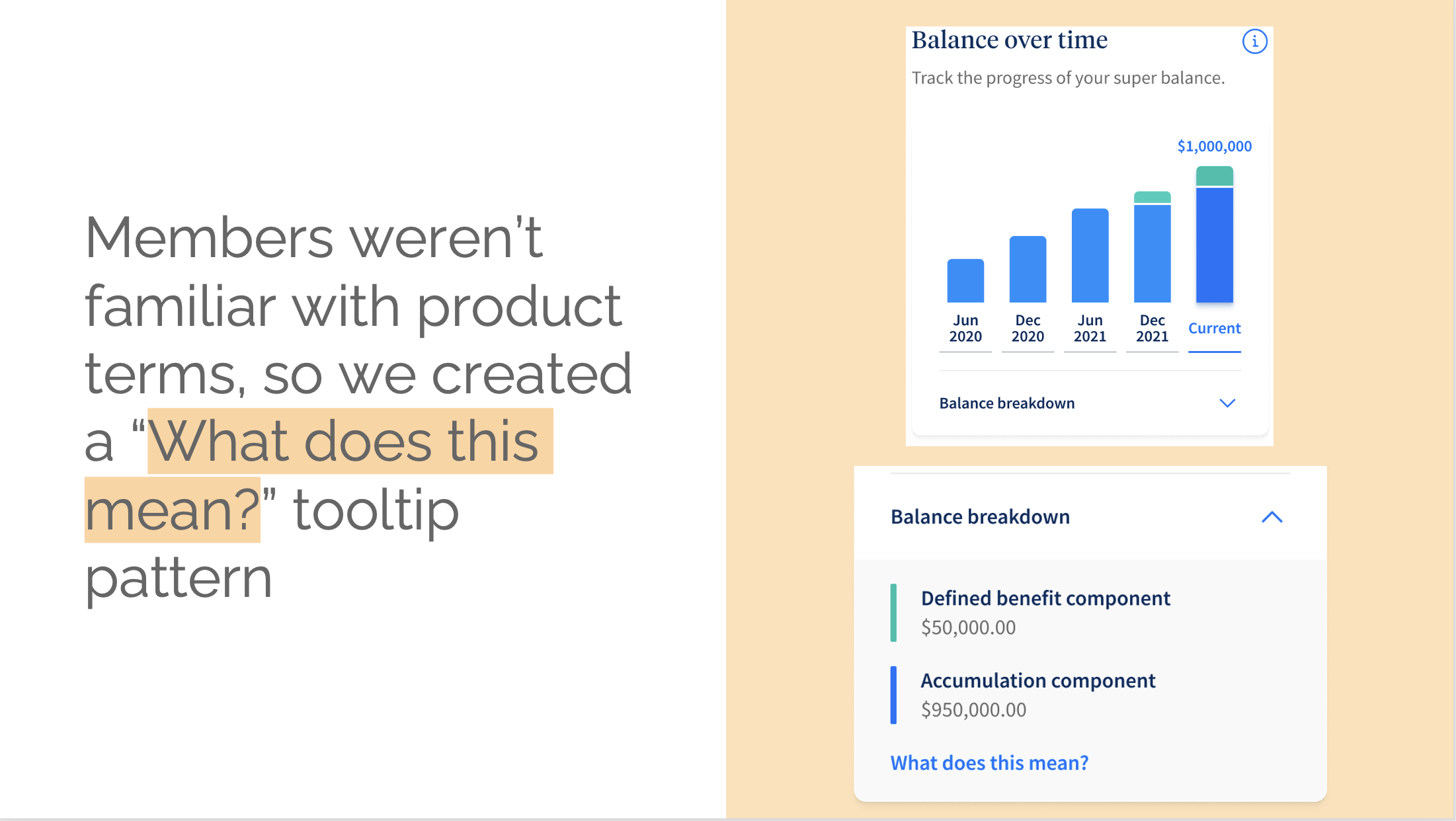1456x821 pixels.
Task: Click the bar above the Dec 2020 label
Action: [x=1028, y=270]
